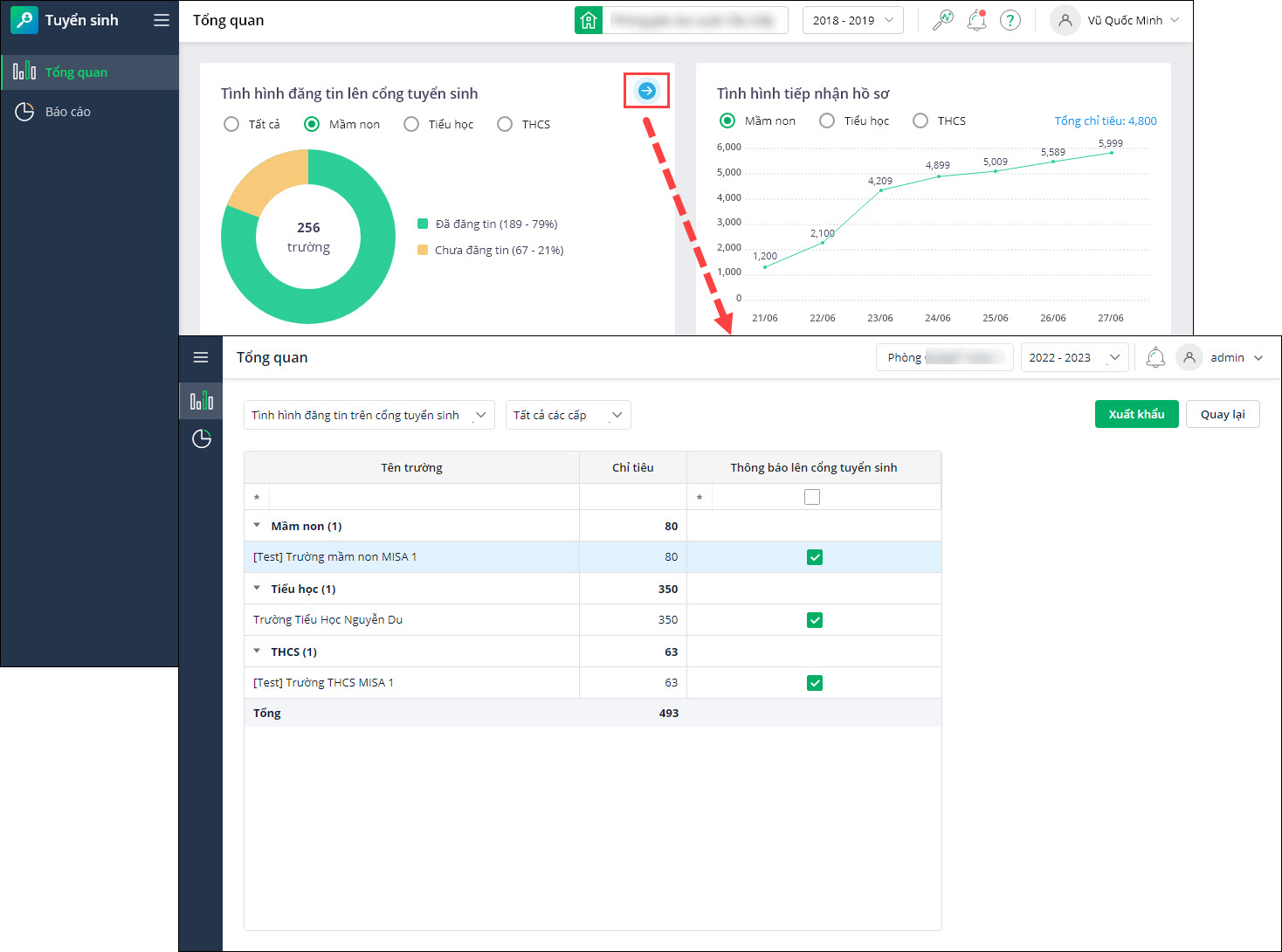Click the help question mark icon
Image resolution: width=1282 pixels, height=952 pixels.
[1010, 20]
